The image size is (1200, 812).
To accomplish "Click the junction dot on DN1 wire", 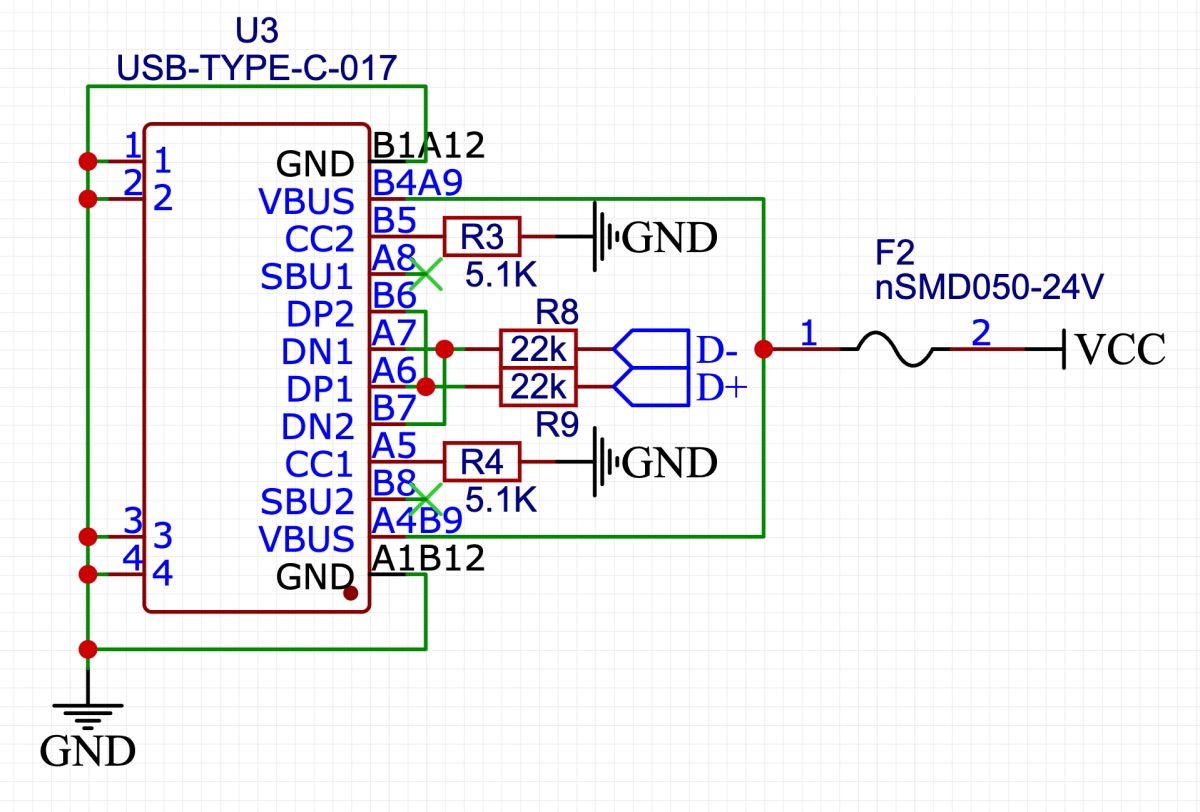I will click(445, 349).
